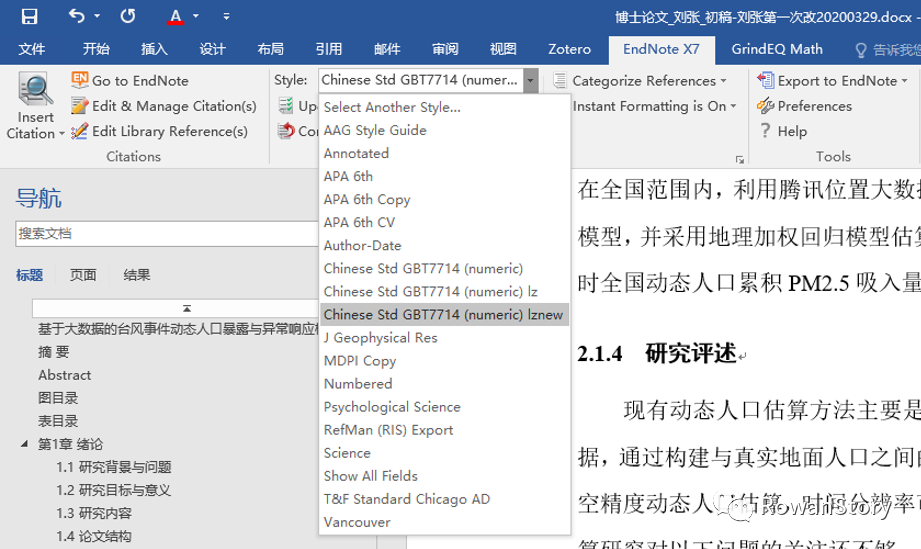Open the 设计 ribbon tab
The height and width of the screenshot is (549, 921).
pyautogui.click(x=212, y=49)
